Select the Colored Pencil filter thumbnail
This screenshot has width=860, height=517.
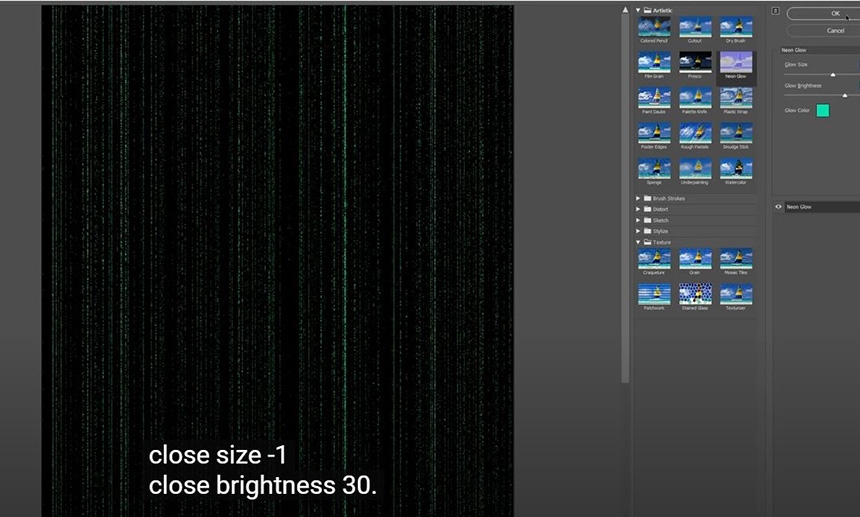(x=654, y=27)
